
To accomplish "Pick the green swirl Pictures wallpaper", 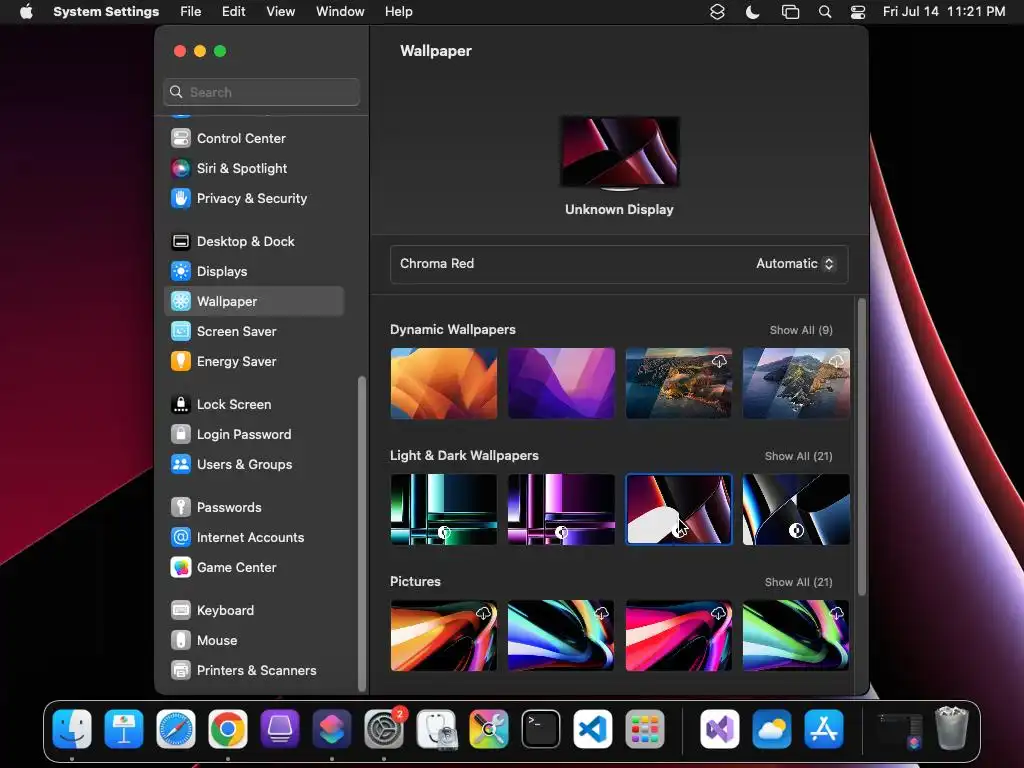I will point(796,635).
